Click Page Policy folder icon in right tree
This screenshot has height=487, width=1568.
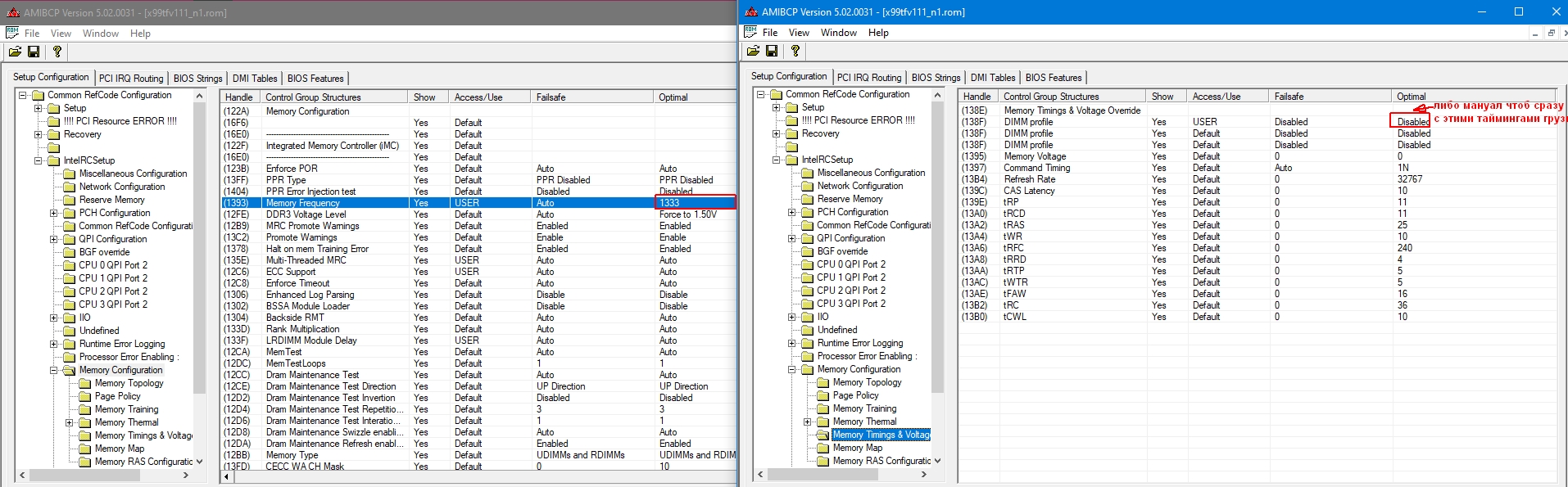[x=823, y=395]
